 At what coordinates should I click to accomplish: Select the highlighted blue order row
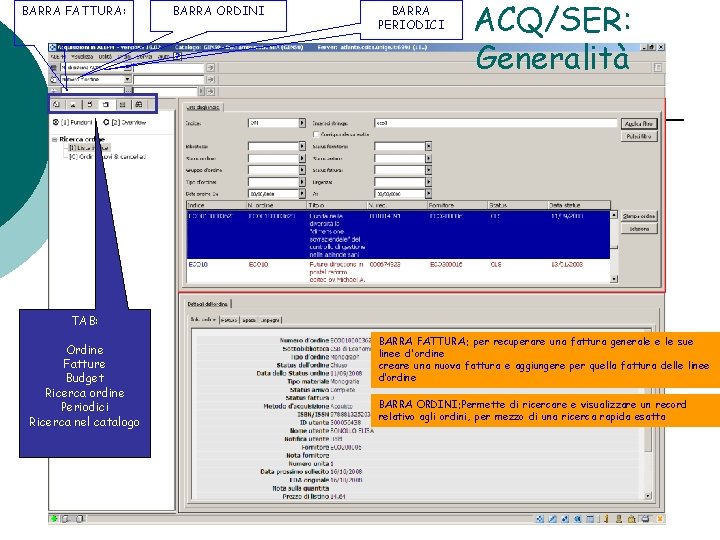pos(398,235)
